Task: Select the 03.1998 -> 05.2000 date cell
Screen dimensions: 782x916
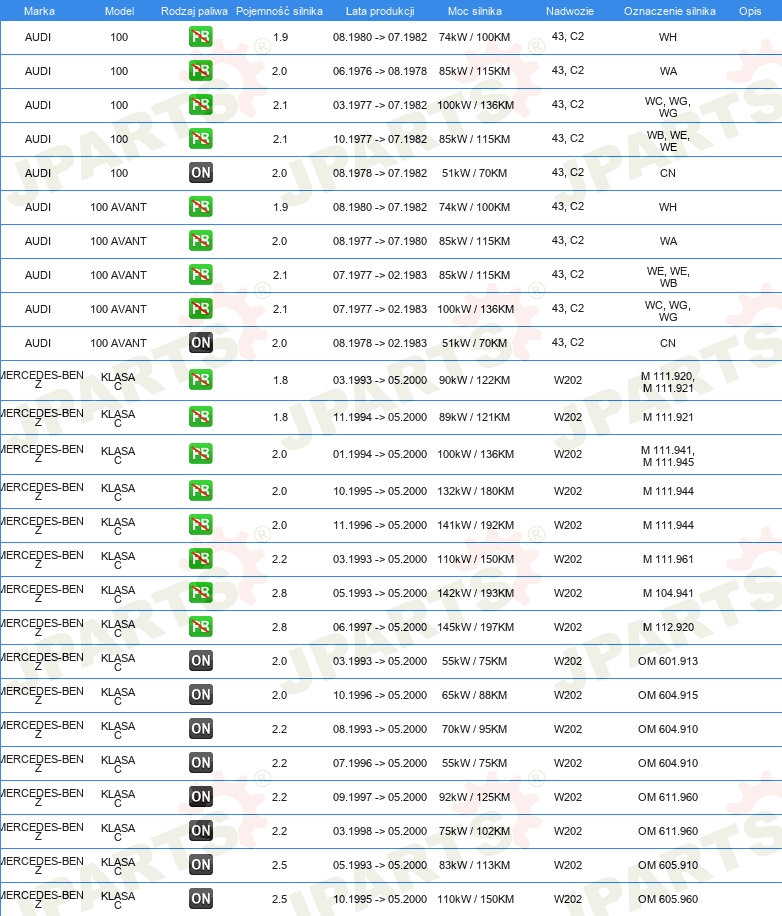Action: click(380, 831)
